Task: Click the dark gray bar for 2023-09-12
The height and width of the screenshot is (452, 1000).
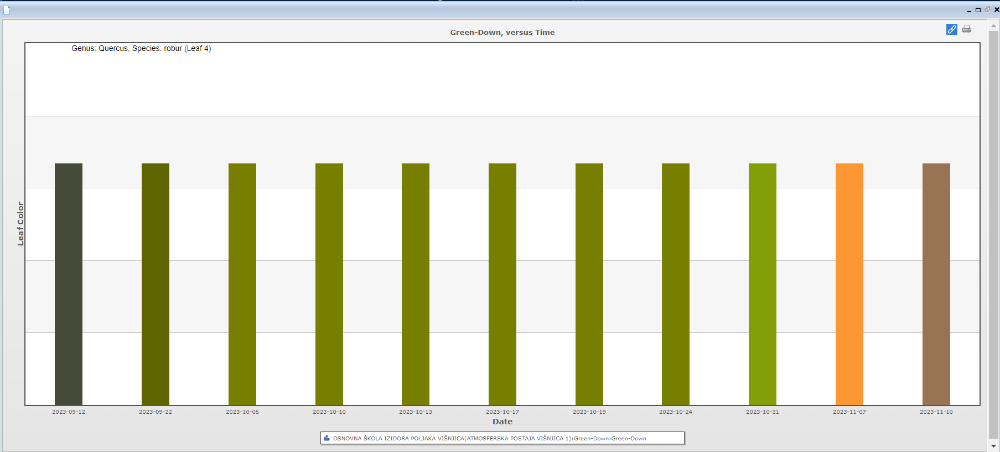Action: pos(68,283)
